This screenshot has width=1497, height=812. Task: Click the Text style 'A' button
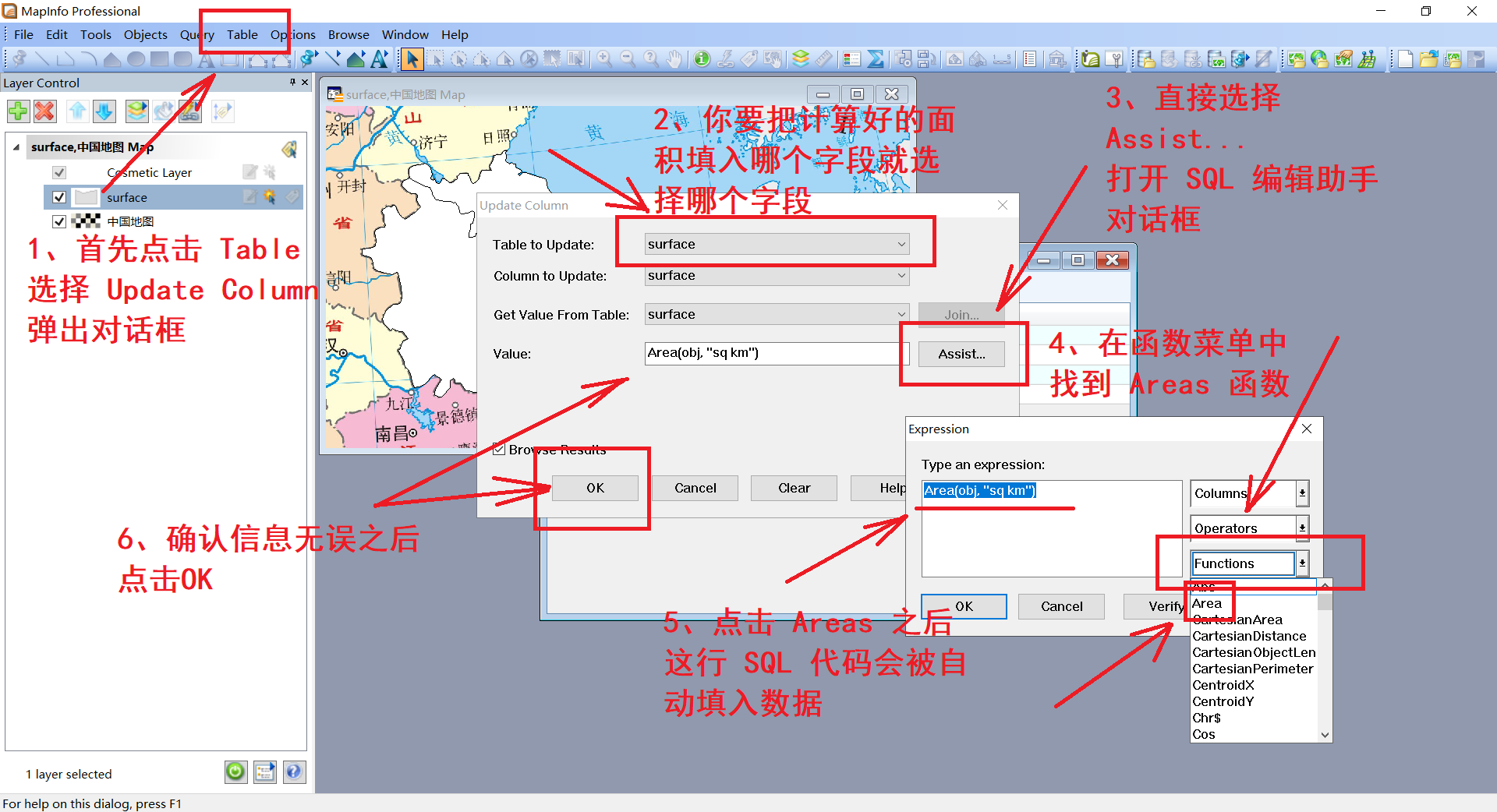point(380,59)
